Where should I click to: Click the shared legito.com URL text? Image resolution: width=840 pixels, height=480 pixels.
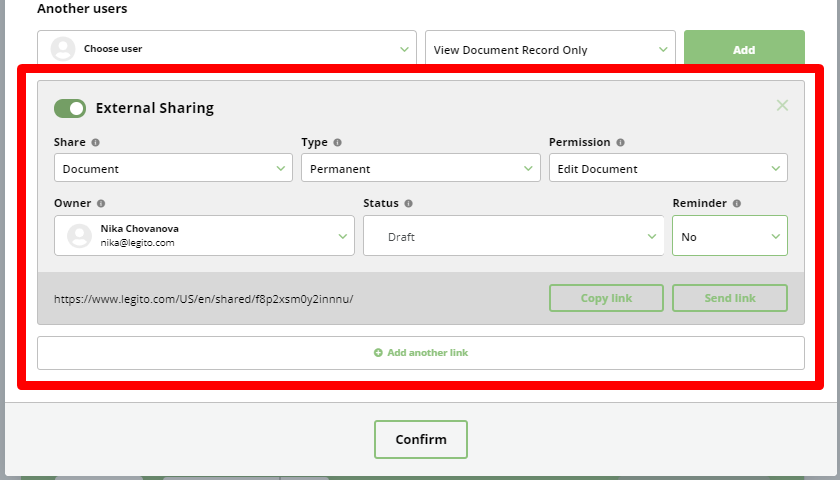(x=204, y=299)
